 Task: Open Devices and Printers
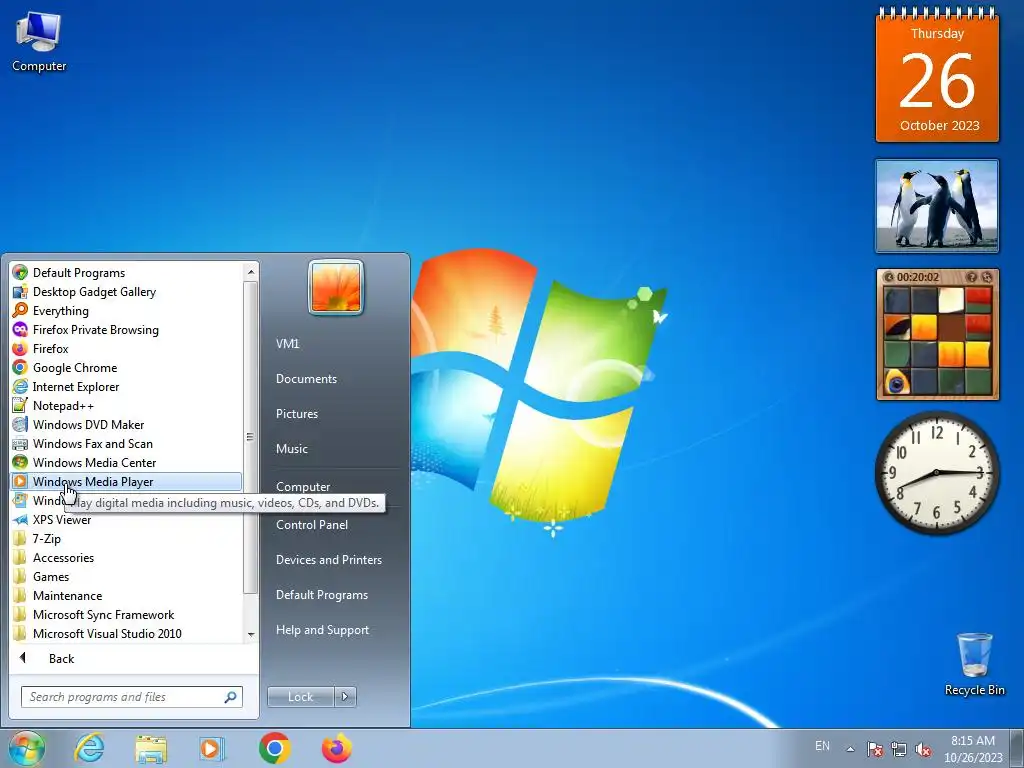click(x=328, y=560)
